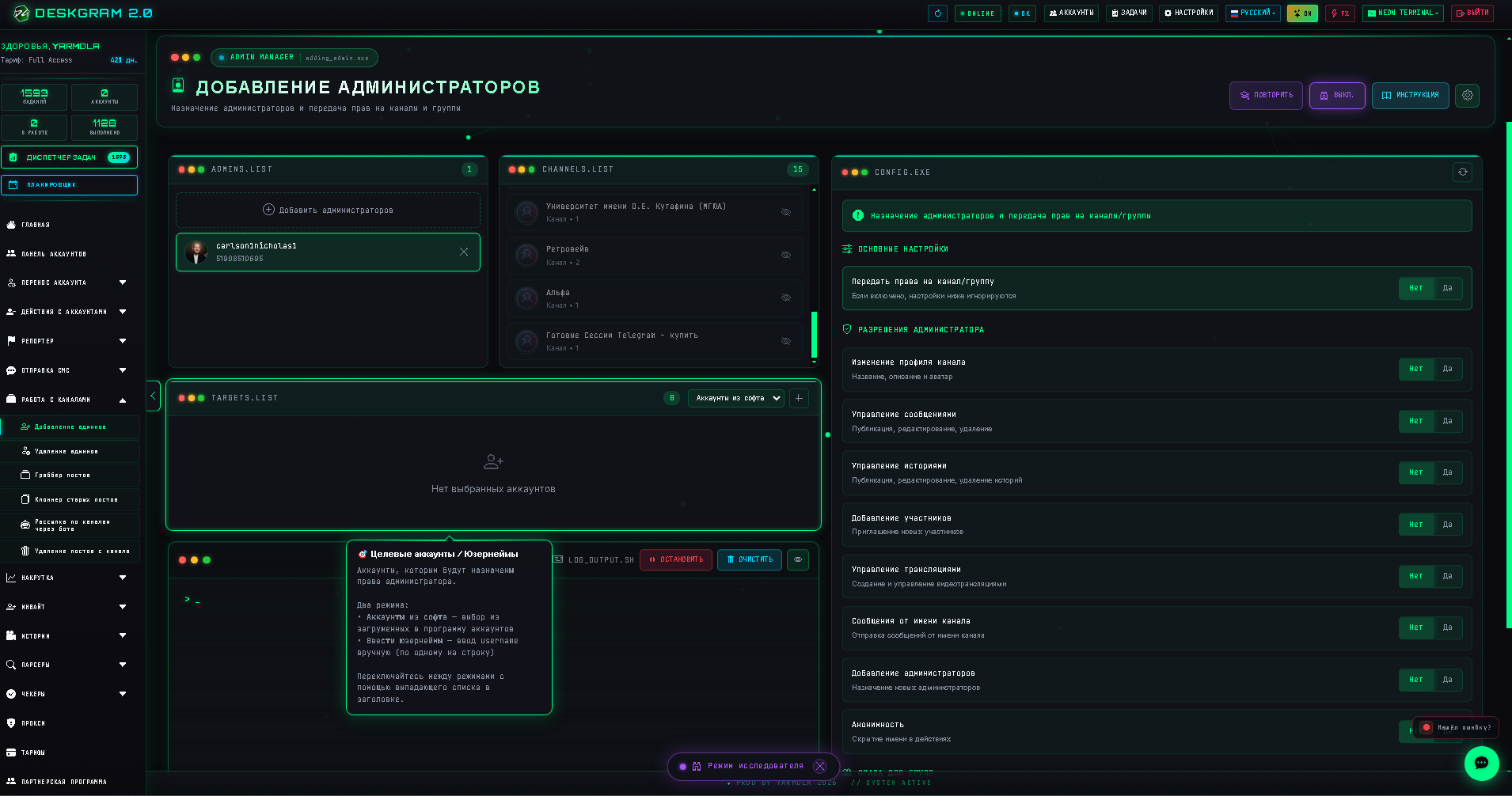Set Управление сообщениями to Да

[1448, 422]
